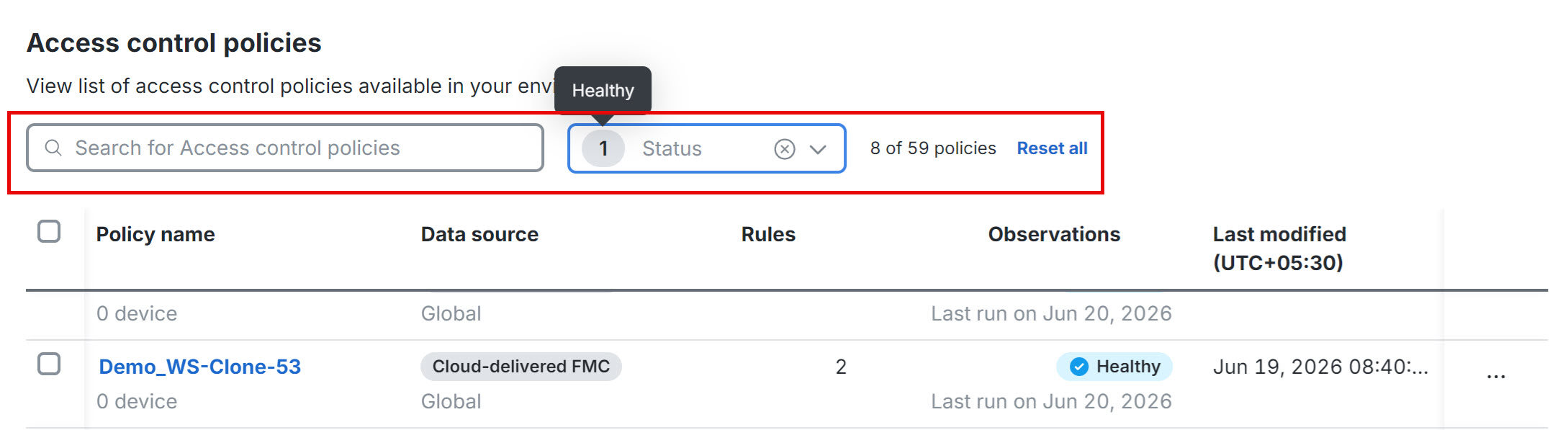Screen dimensions: 1568x430
Task: Open the Demo_WS-Clone-53 policy link
Action: coord(199,367)
